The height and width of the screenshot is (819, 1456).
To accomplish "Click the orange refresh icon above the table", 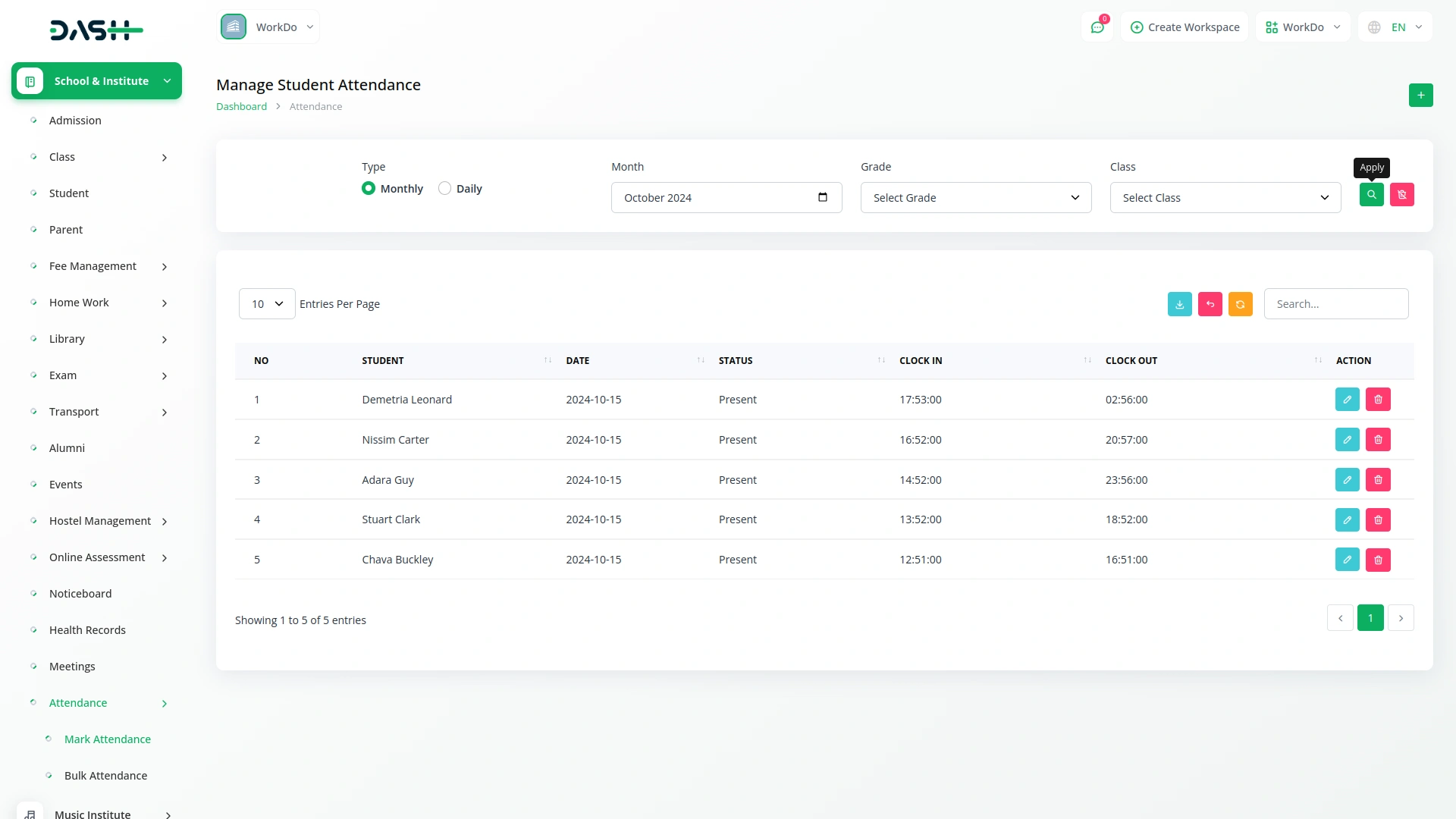I will (x=1240, y=304).
